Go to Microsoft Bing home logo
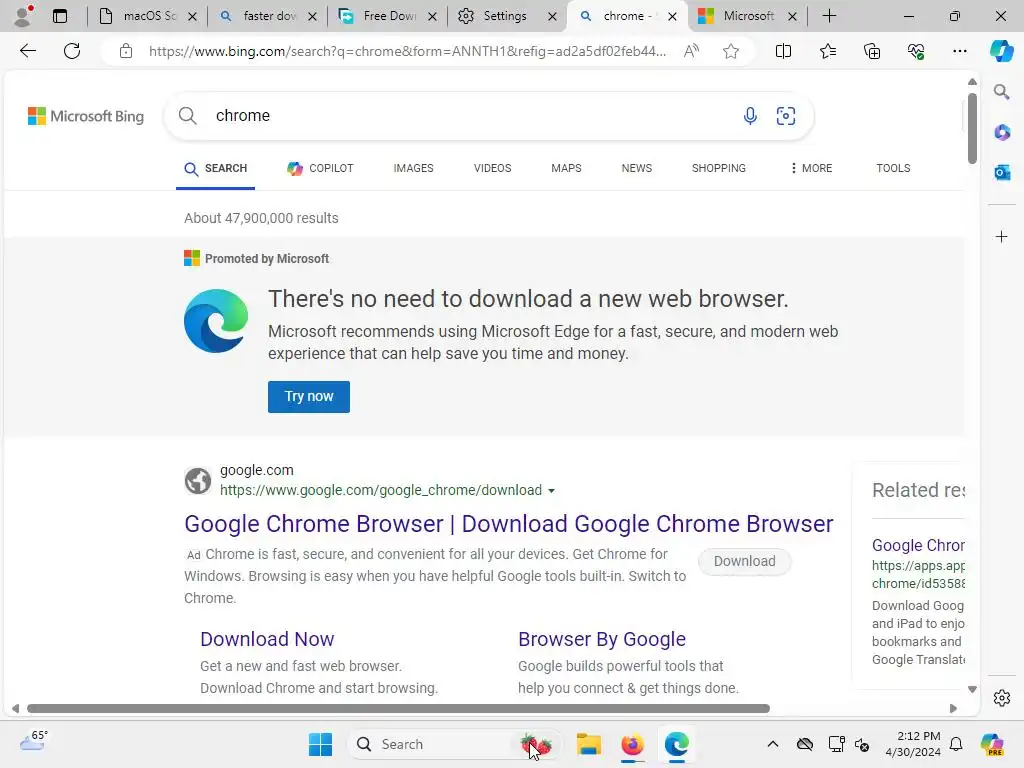This screenshot has height=768, width=1024. tap(86, 116)
